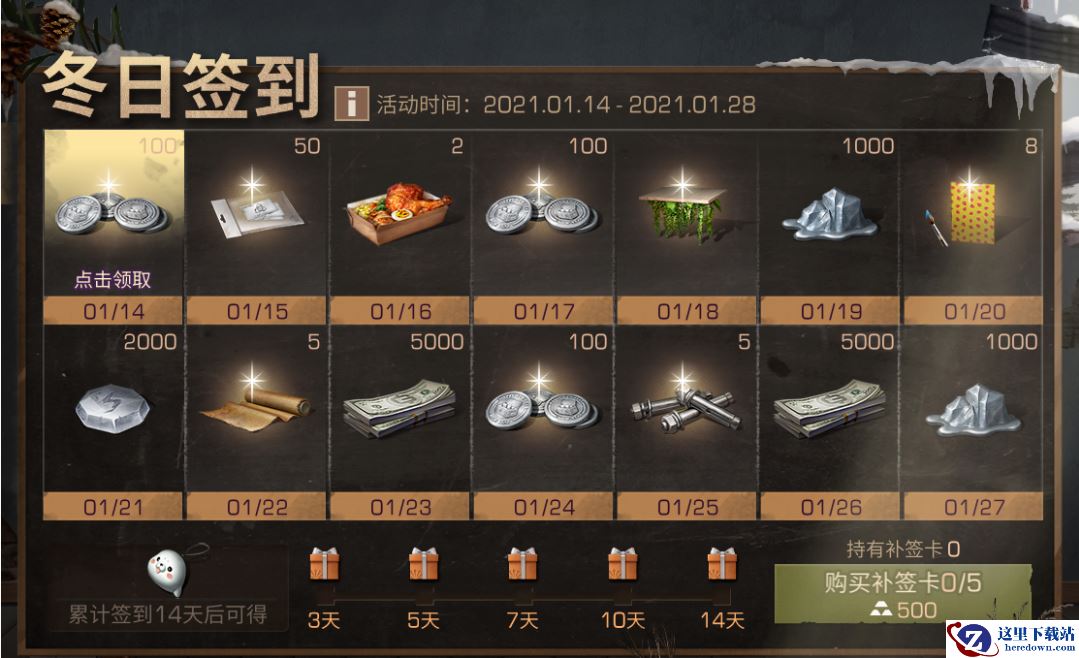
Task: Select the roast chicken meal on 01/16
Action: (x=400, y=227)
